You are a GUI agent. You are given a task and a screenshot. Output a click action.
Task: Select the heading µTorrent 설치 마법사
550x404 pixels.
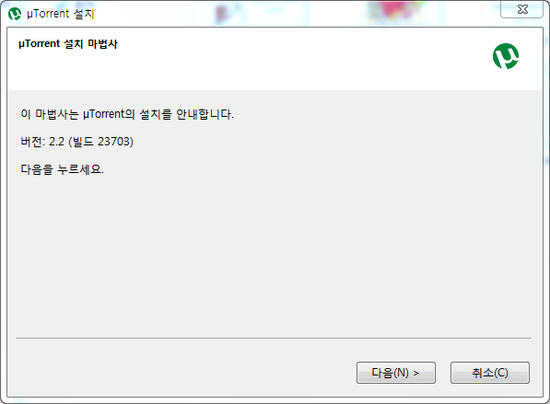tap(68, 44)
